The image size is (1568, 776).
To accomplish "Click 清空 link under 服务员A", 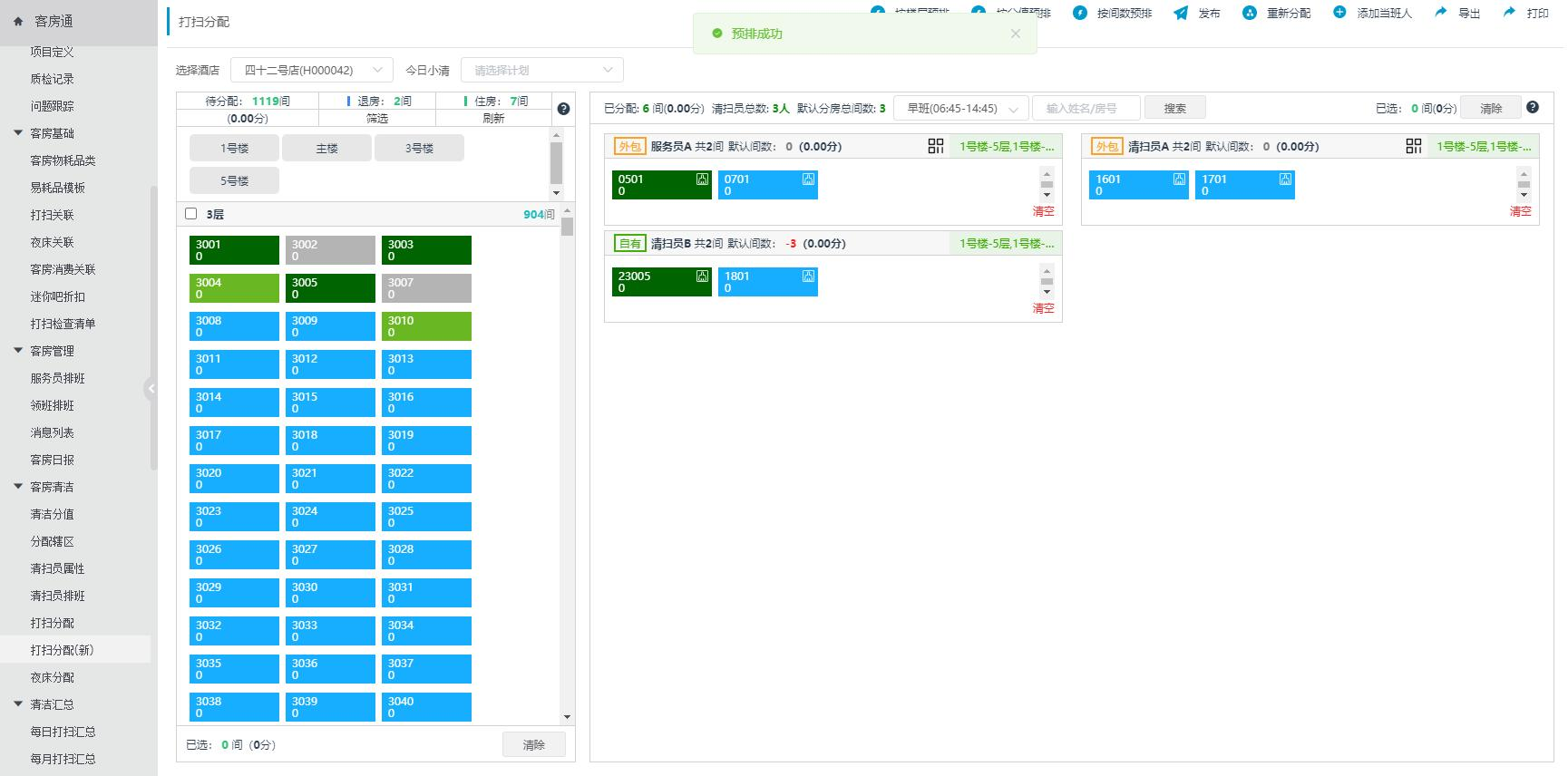I will tap(1043, 211).
